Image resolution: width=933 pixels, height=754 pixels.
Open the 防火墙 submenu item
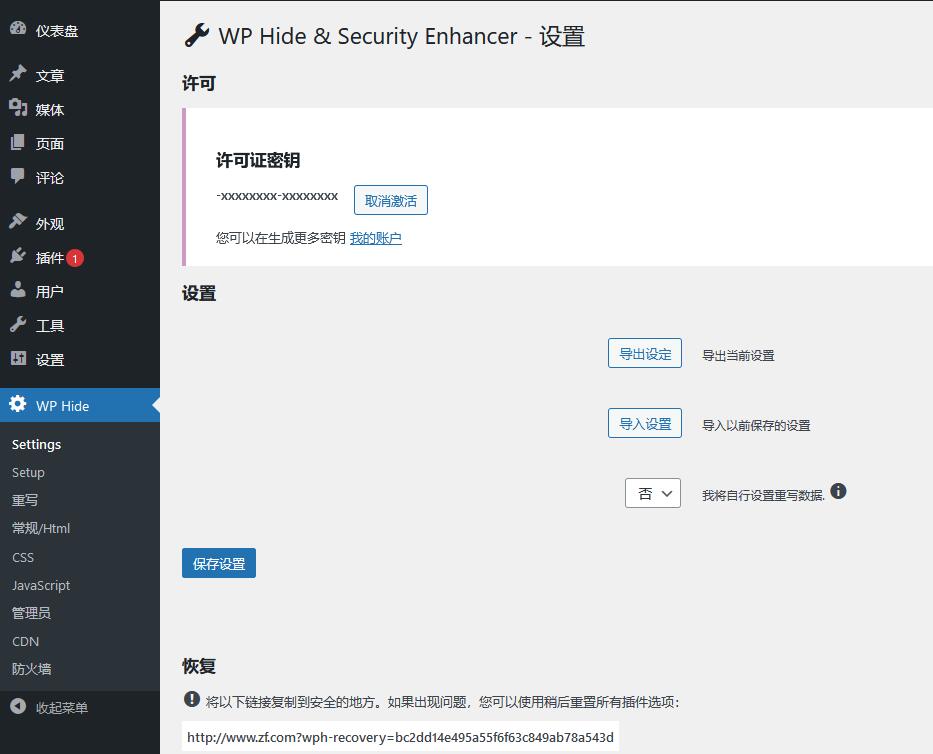point(31,669)
